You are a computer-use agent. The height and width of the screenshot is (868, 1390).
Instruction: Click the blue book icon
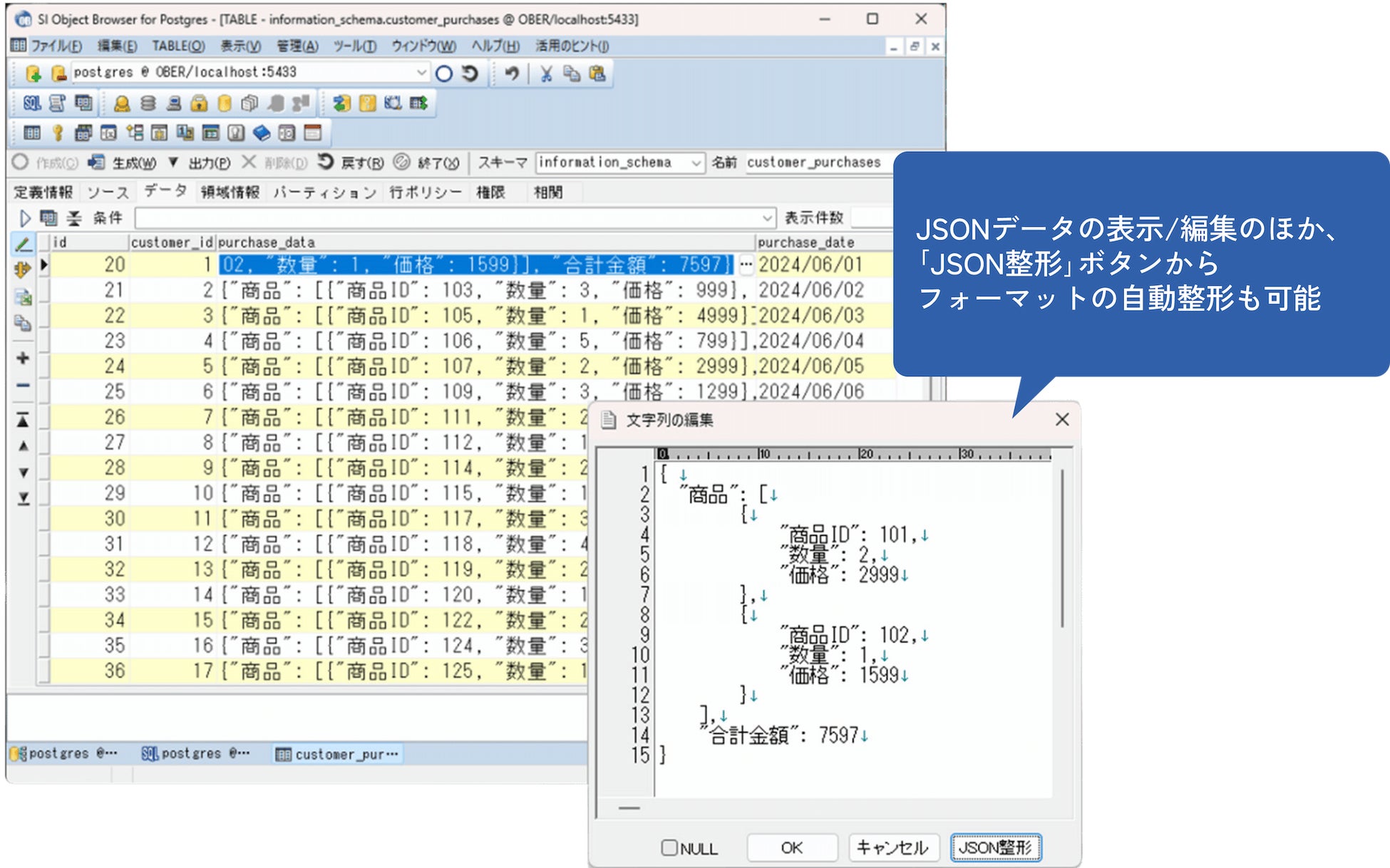pyautogui.click(x=262, y=133)
